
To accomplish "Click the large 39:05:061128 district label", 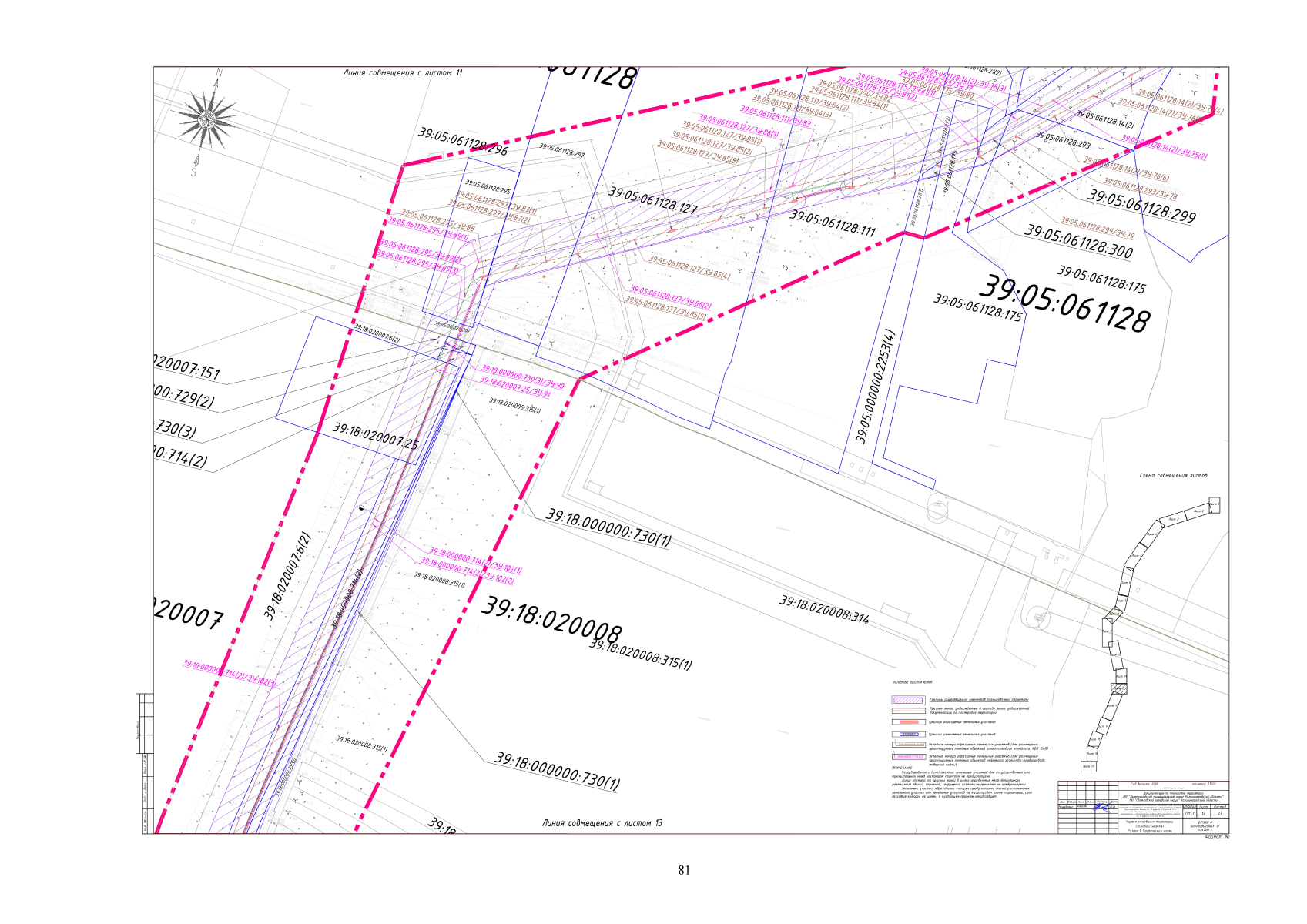I will click(x=1064, y=303).
